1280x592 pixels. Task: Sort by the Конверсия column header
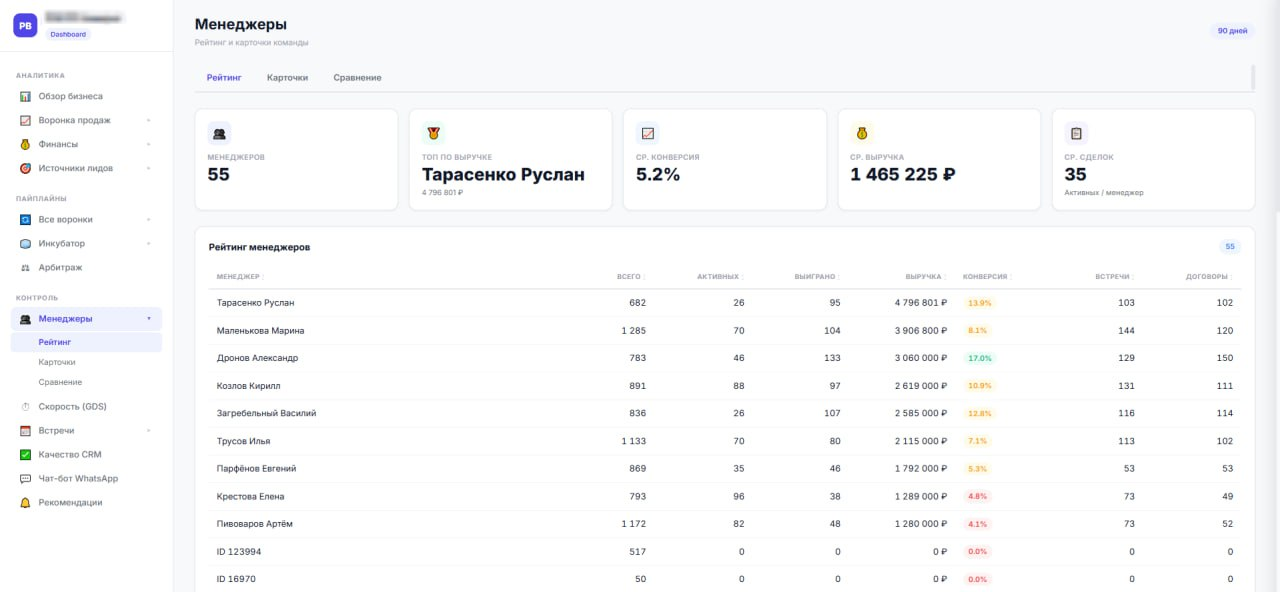pos(986,276)
